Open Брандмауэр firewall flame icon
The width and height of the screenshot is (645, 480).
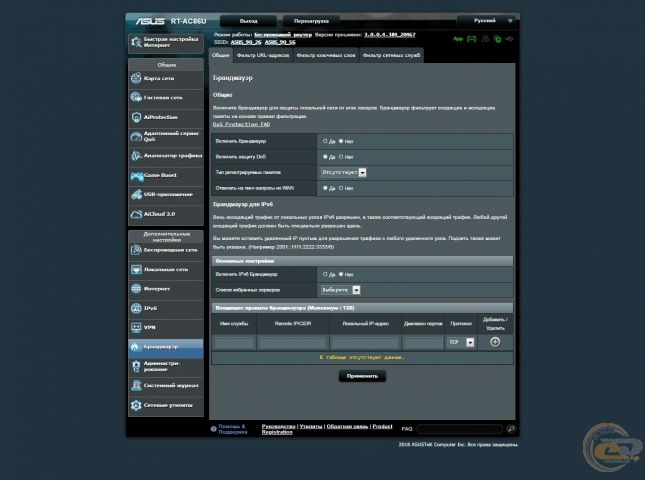click(135, 347)
